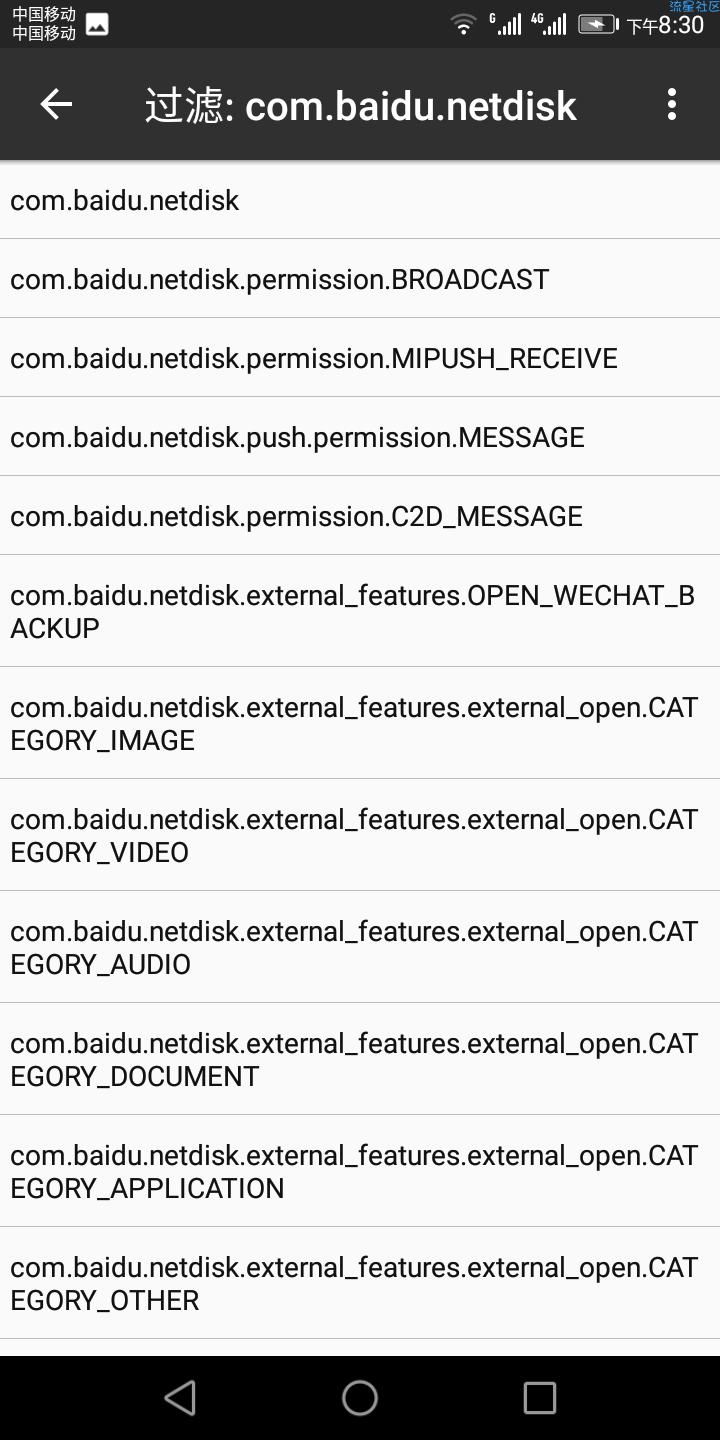This screenshot has height=1440, width=720.
Task: Open the OPEN_WECHAT_BACKUP entry
Action: [360, 611]
